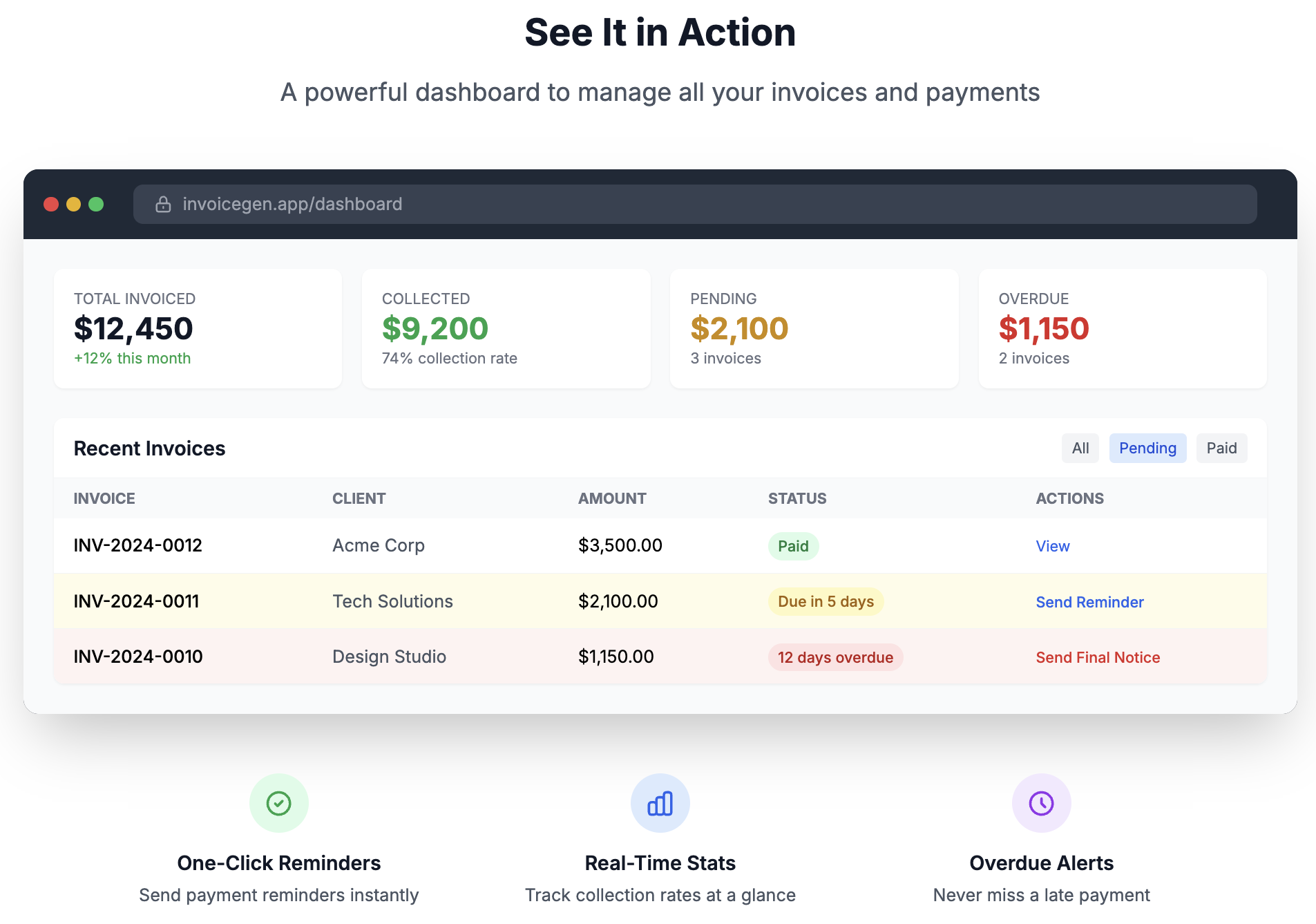Click the Paid status badge for Acme Corp
The width and height of the screenshot is (1316, 924).
pyautogui.click(x=793, y=545)
